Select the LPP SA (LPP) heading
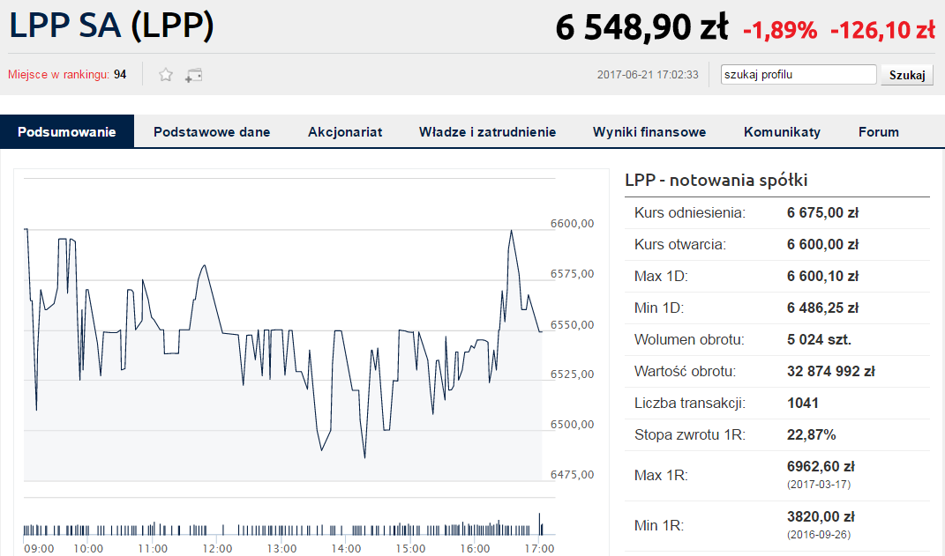 111,26
